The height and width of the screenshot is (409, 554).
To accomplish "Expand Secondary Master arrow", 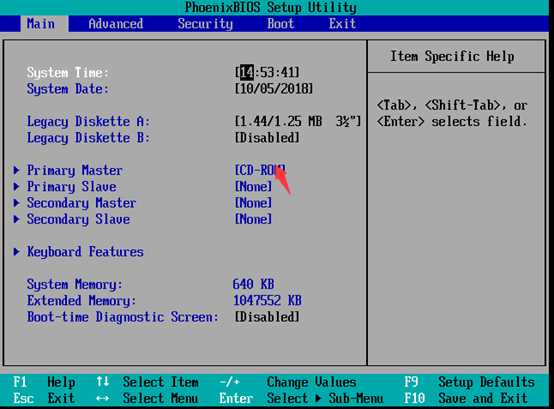I will 16,203.
